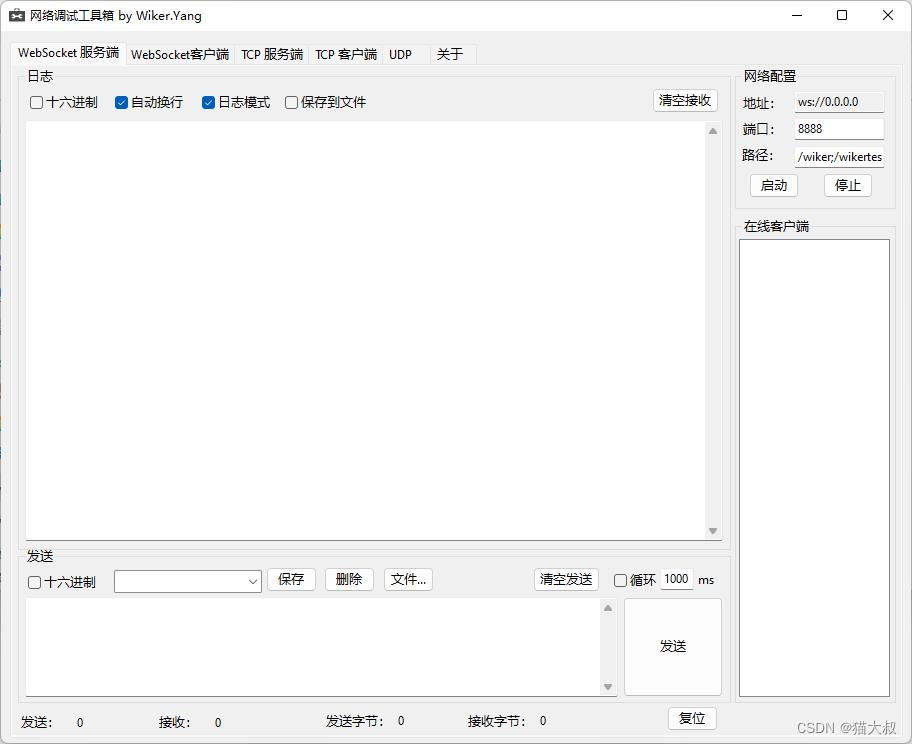Turn off 日志模式
This screenshot has height=744, width=912.
click(x=208, y=102)
